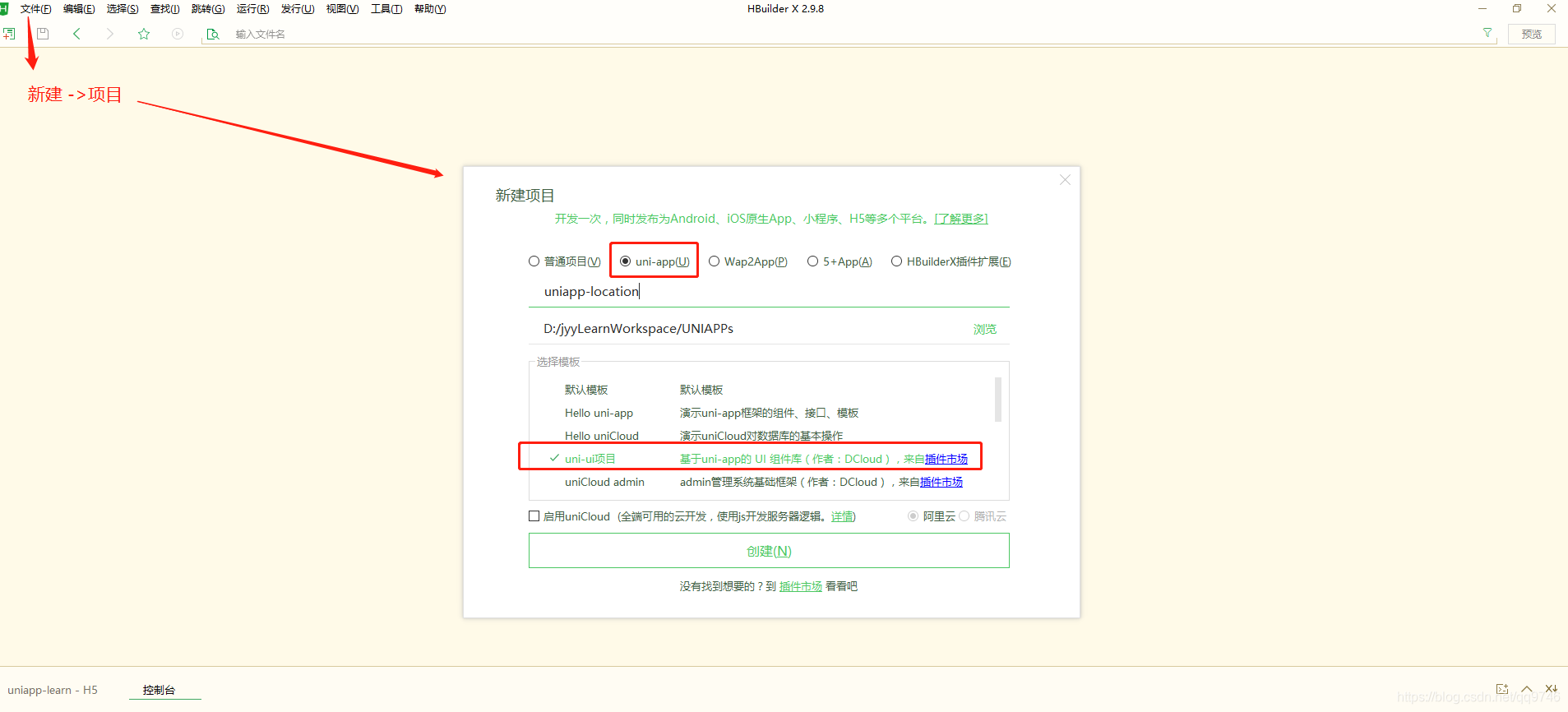Open the [了解更多] link

(x=961, y=219)
